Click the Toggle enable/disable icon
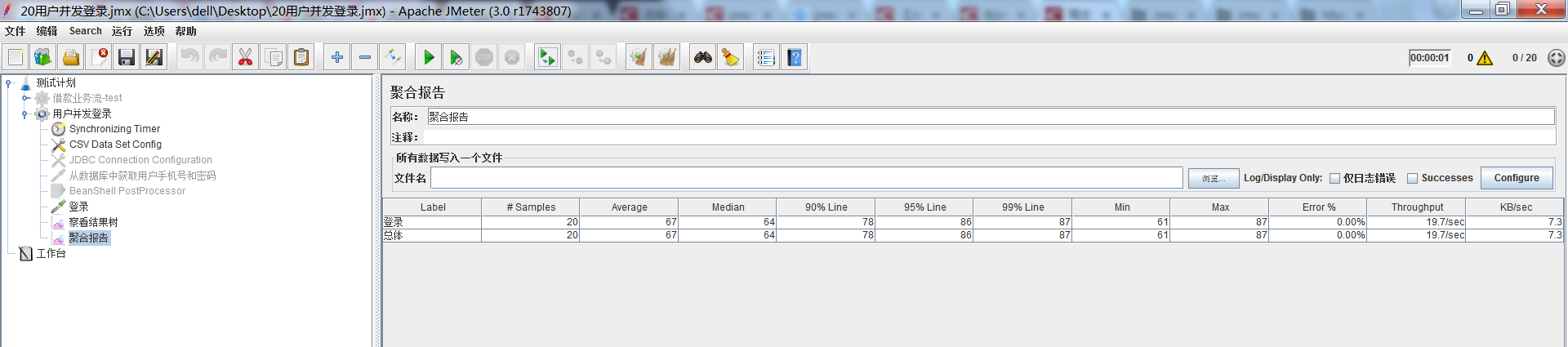 393,57
